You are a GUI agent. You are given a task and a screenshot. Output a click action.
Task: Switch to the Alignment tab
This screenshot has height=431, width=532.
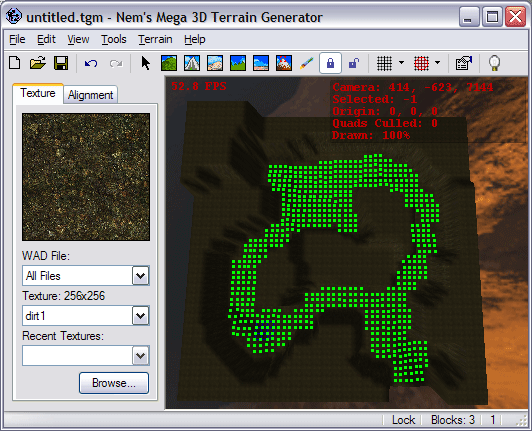click(90, 95)
